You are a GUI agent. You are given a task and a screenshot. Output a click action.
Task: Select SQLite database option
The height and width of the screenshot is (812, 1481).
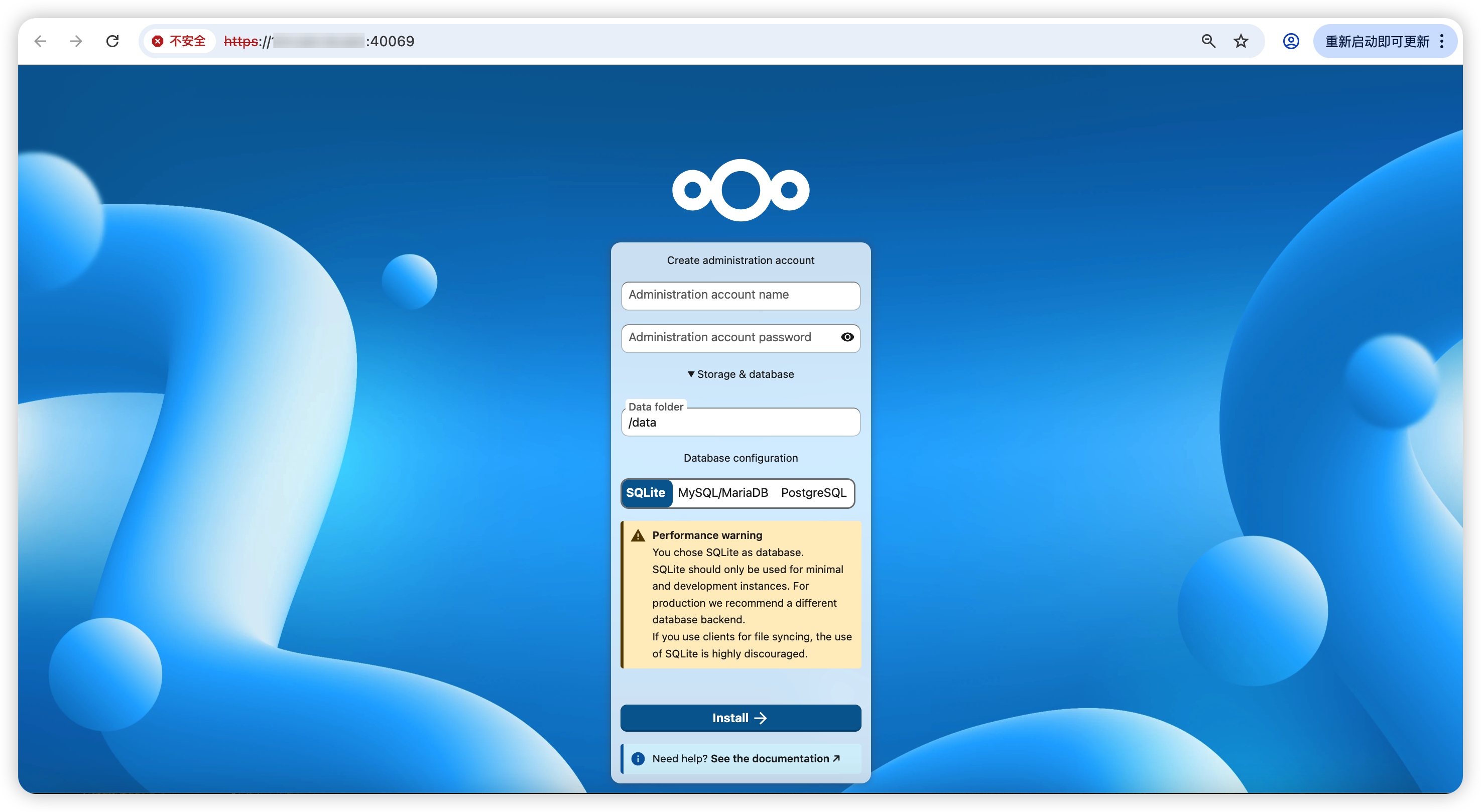[646, 493]
